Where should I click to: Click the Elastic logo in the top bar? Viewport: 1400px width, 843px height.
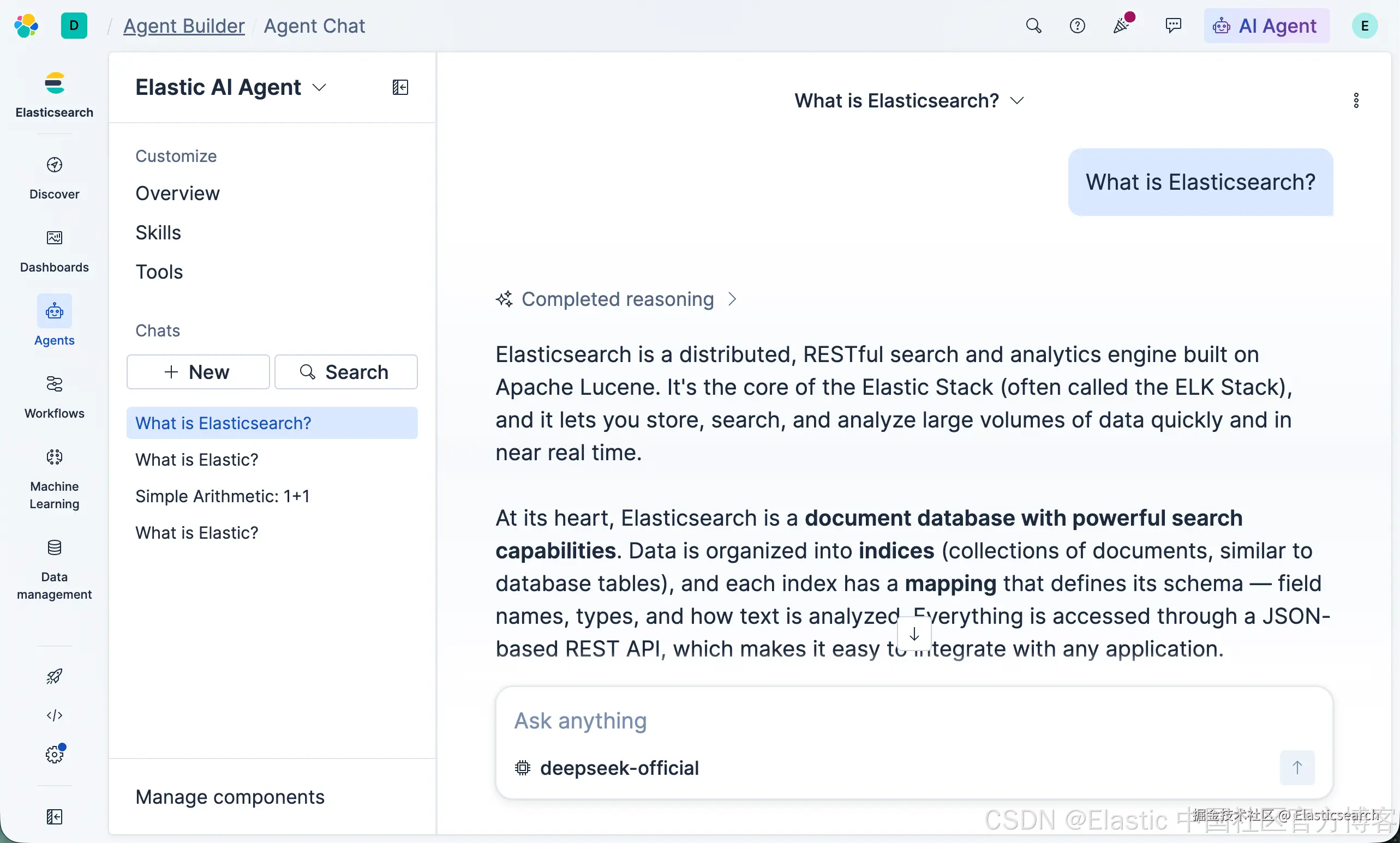(x=26, y=26)
